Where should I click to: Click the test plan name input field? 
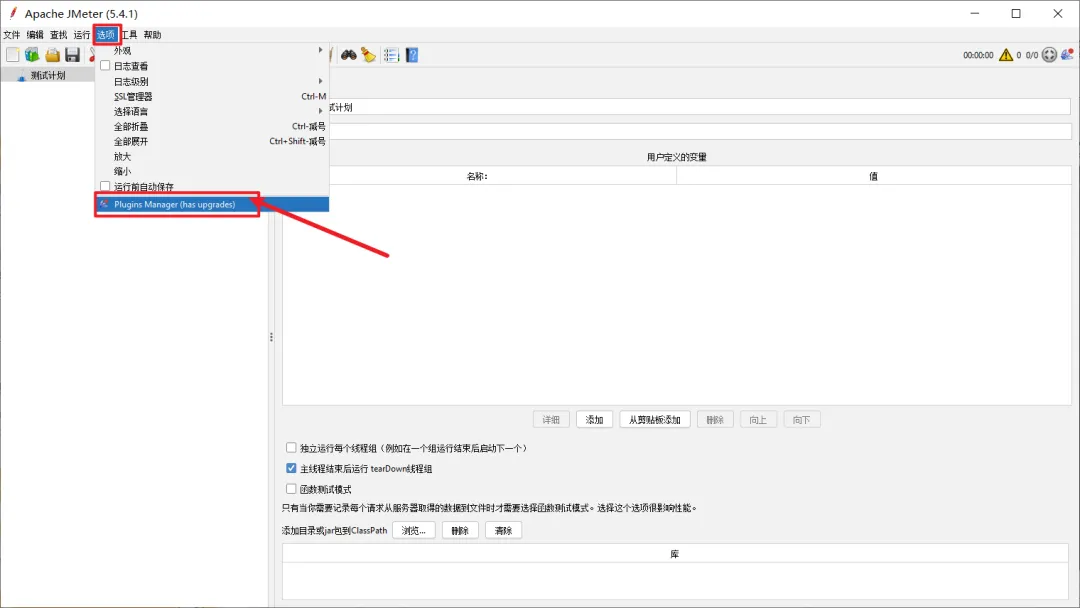pos(699,107)
